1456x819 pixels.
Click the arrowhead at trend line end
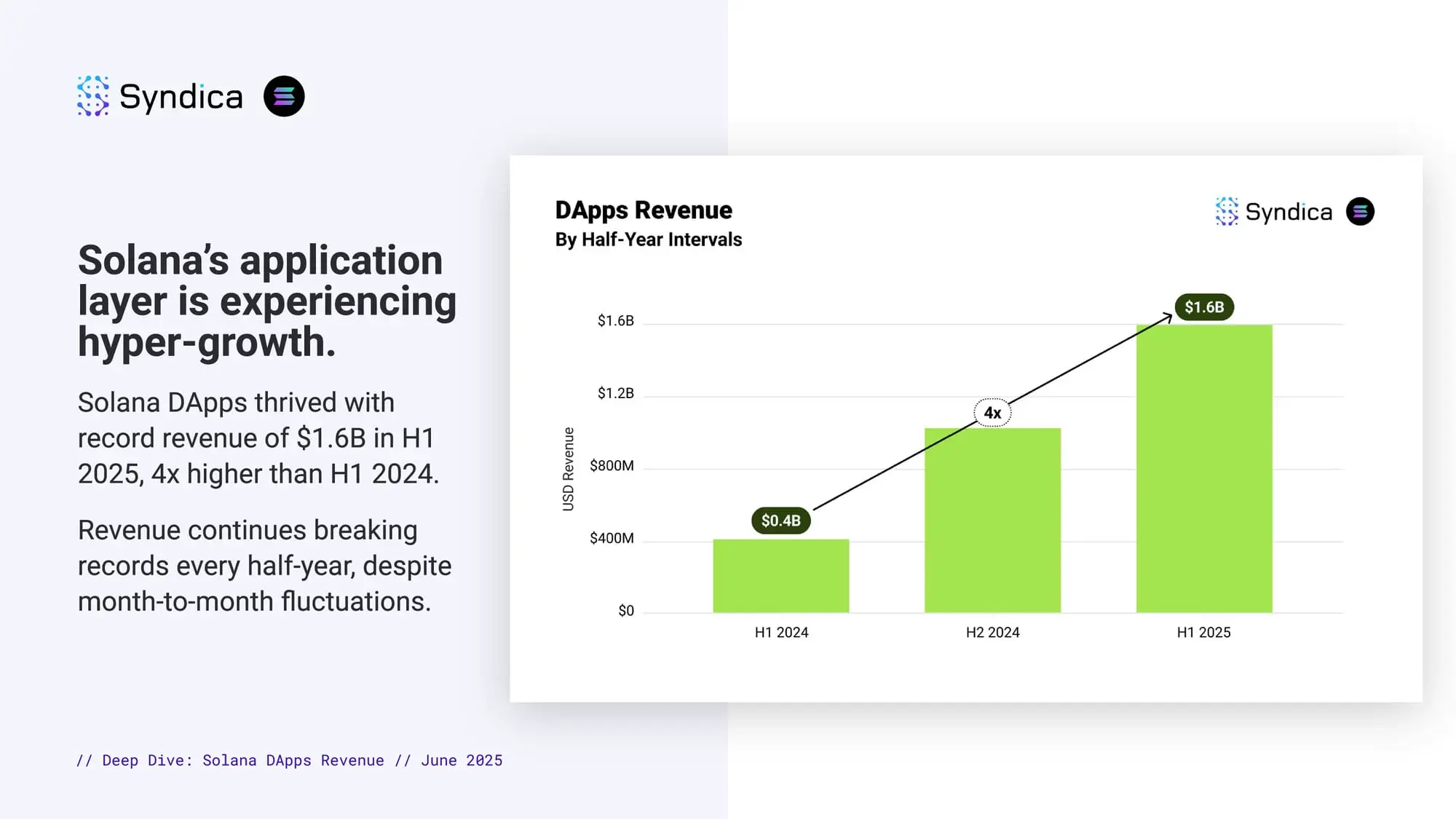click(x=1166, y=317)
